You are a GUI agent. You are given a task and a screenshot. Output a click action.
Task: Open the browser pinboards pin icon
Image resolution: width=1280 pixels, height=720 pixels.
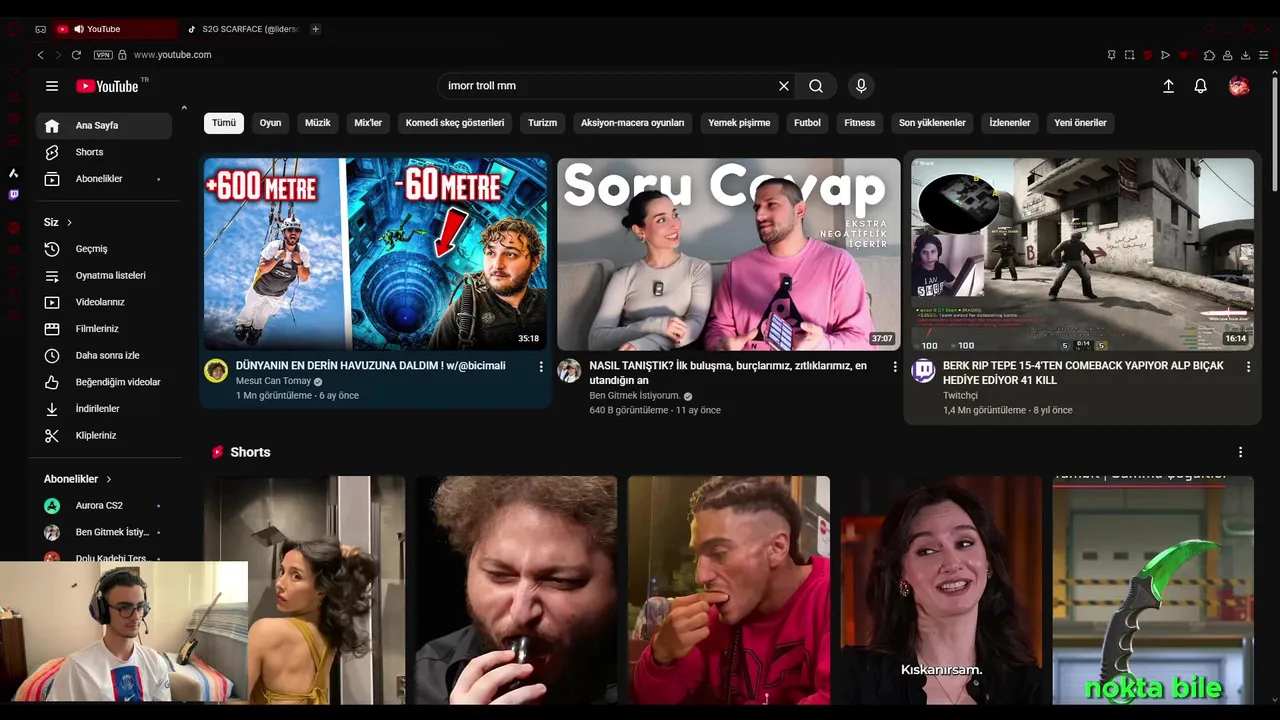[1111, 55]
